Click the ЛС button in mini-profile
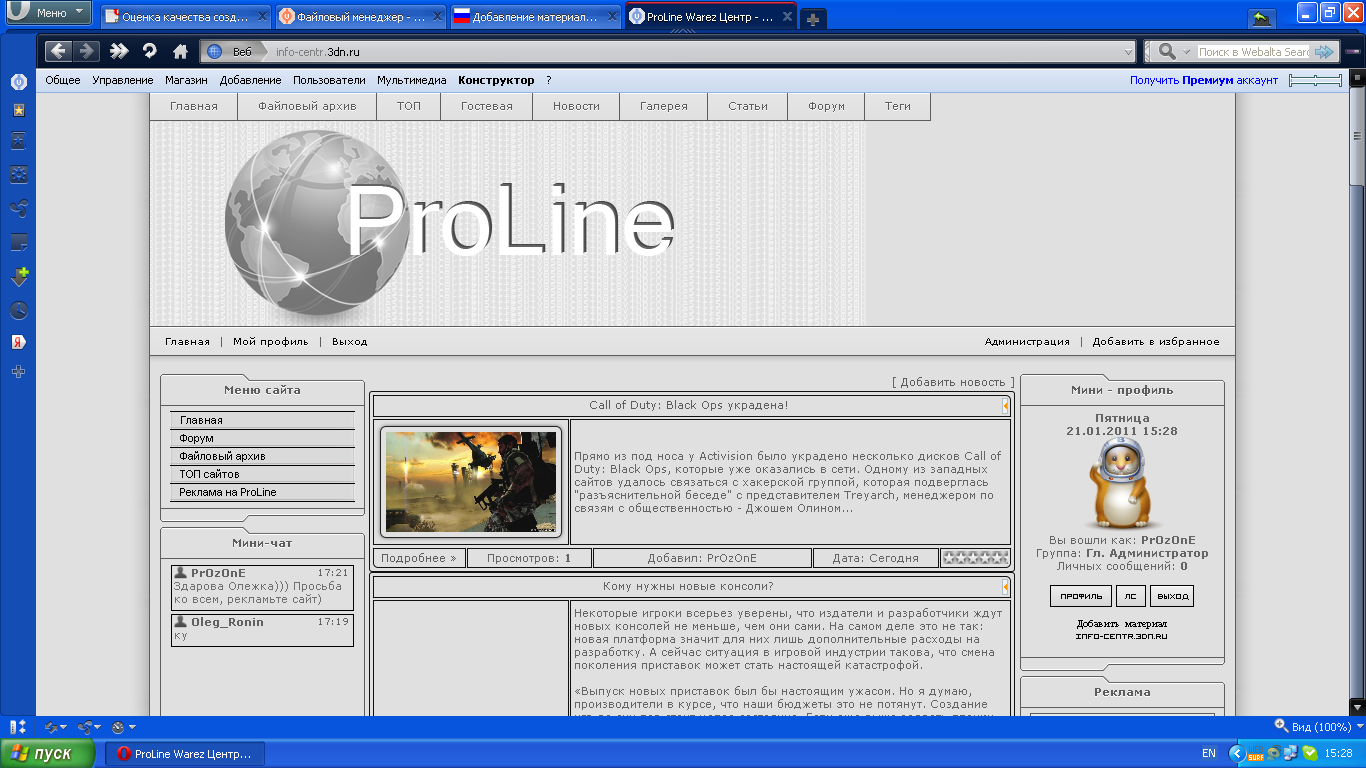This screenshot has height=768, width=1366. point(1131,596)
